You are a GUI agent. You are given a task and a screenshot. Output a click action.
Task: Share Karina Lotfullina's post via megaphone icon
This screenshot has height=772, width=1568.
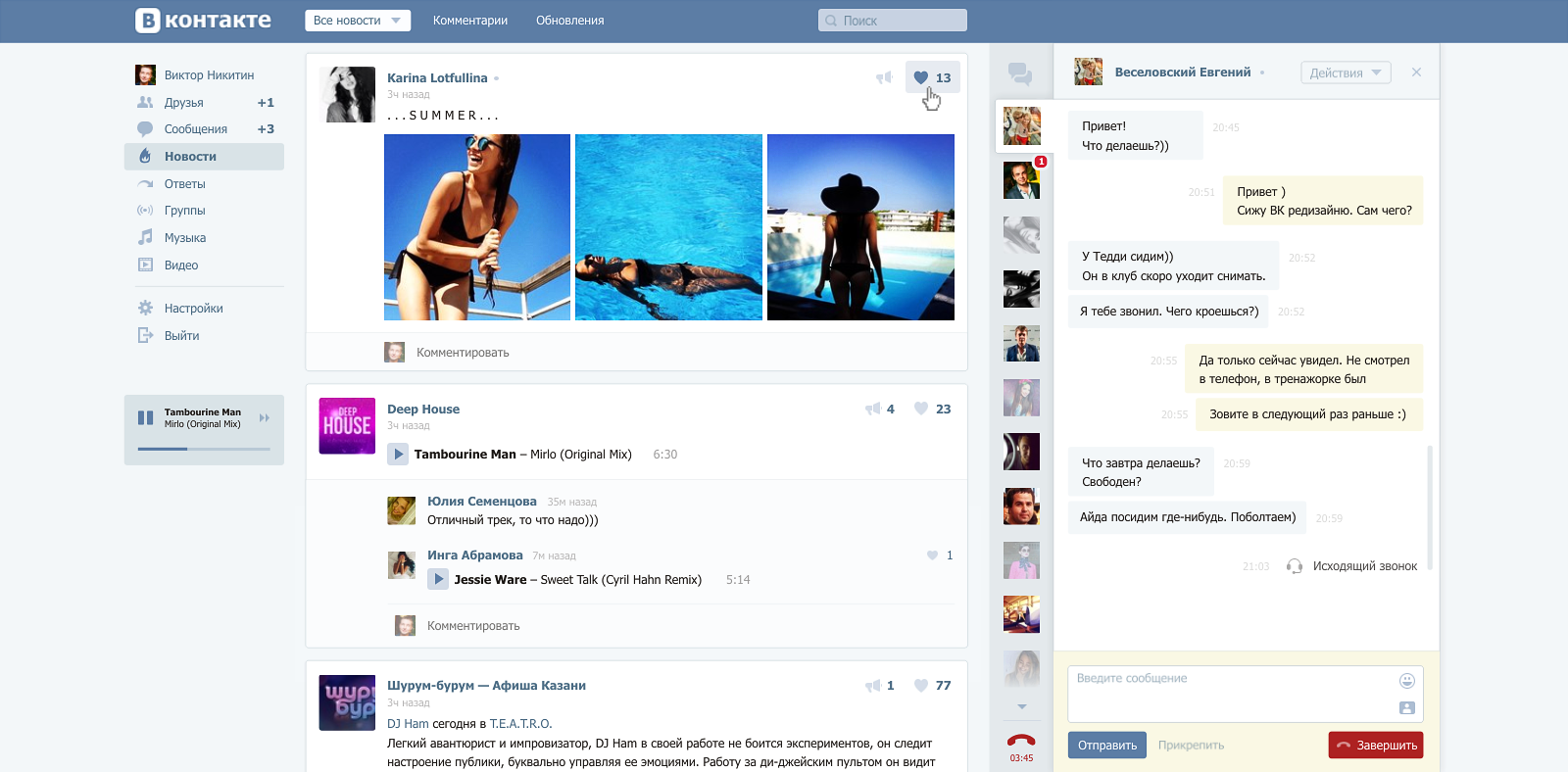(884, 77)
